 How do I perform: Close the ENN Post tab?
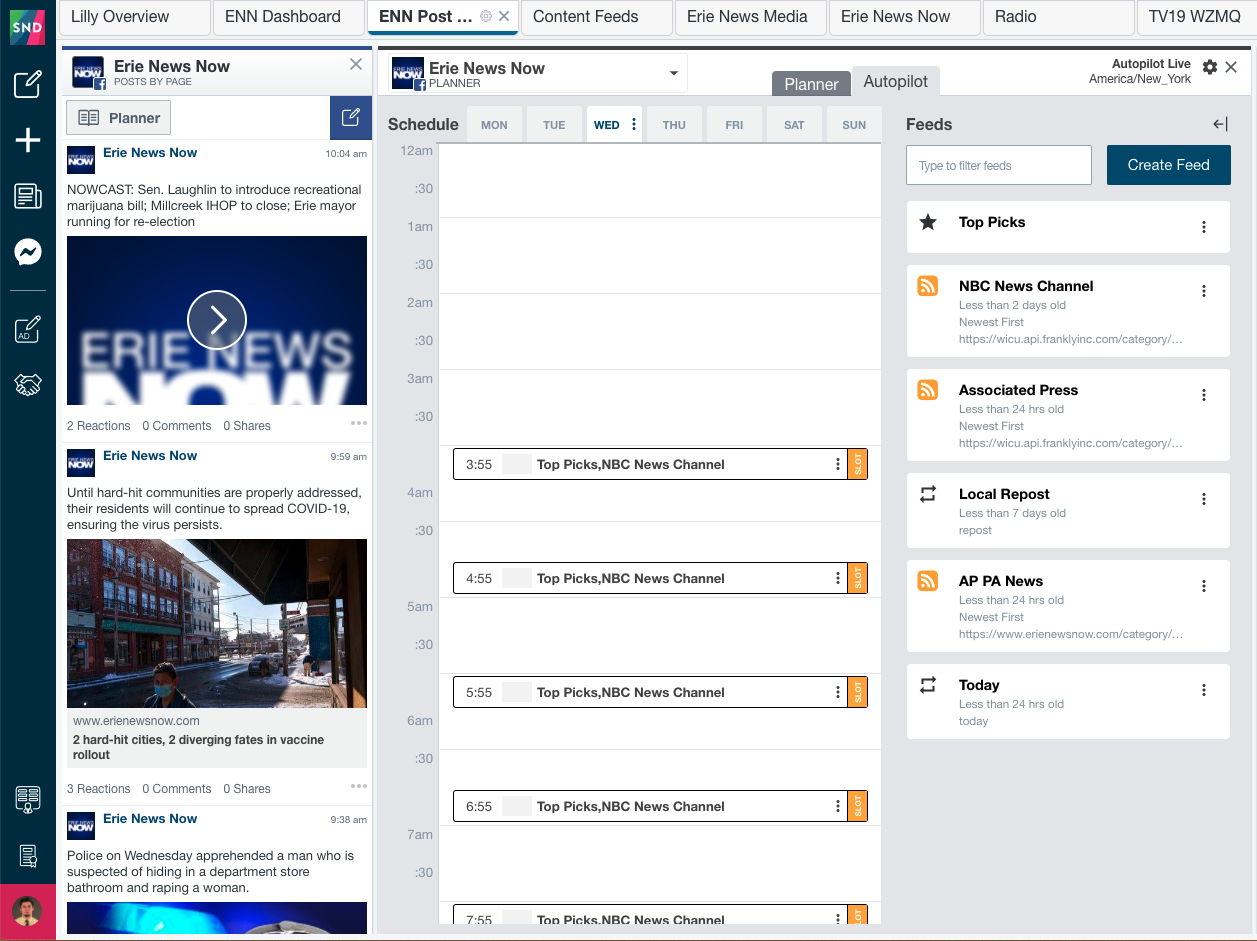tap(504, 17)
